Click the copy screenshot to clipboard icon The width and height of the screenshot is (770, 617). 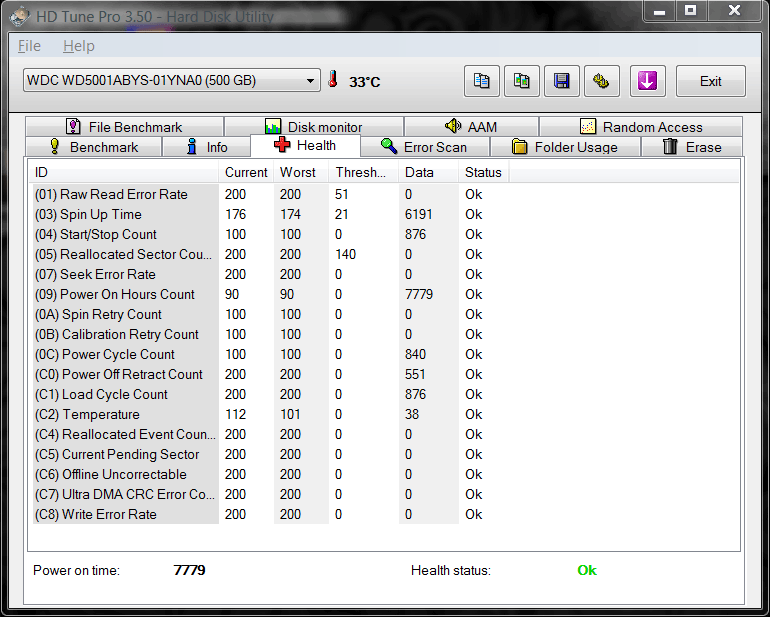point(522,81)
